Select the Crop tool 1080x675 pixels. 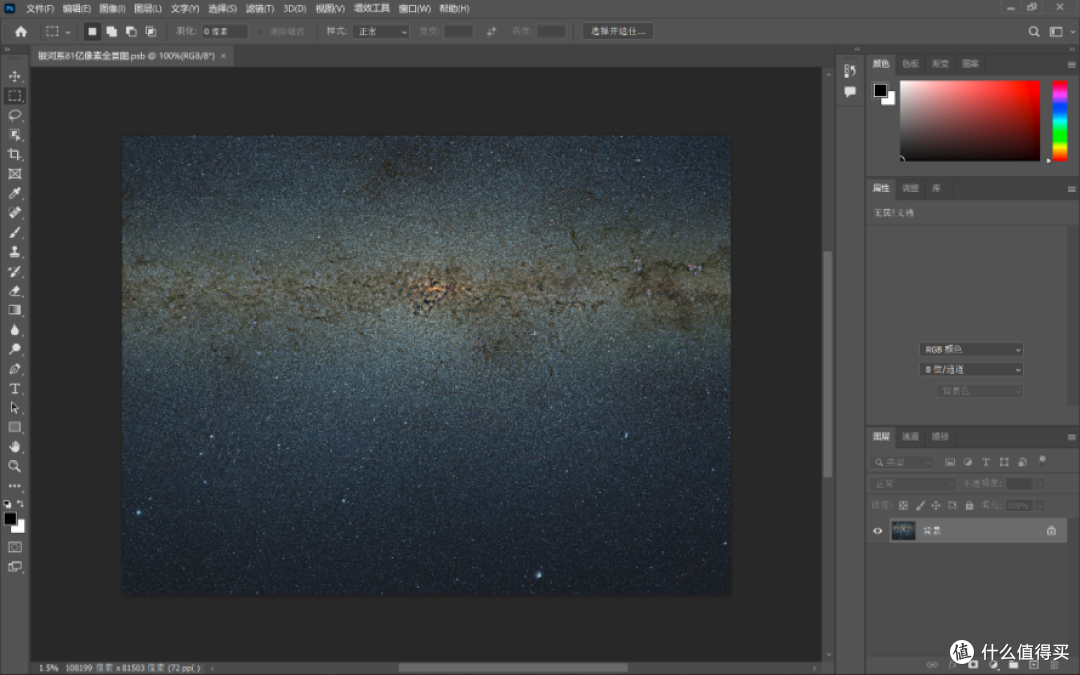pyautogui.click(x=14, y=154)
